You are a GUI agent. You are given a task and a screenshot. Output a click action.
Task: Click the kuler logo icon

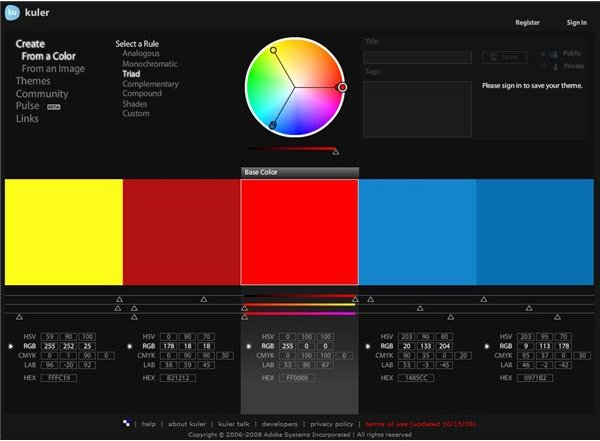click(x=12, y=12)
